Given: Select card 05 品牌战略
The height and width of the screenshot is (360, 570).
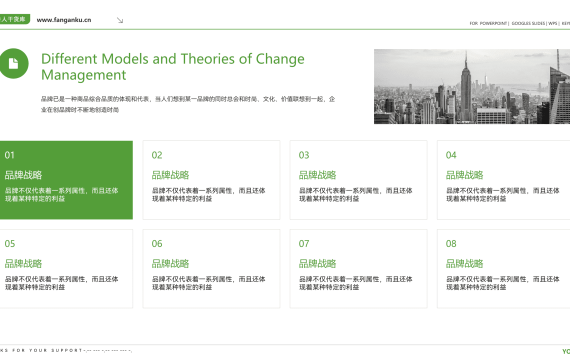Looking at the screenshot, I should click(66, 269).
